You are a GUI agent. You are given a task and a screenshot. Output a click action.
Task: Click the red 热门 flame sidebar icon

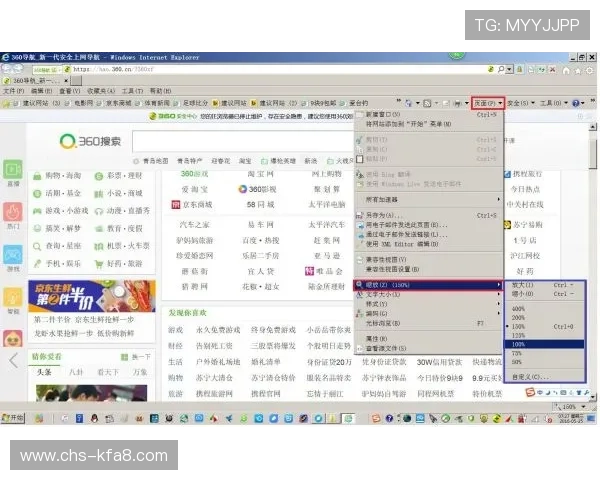13,212
